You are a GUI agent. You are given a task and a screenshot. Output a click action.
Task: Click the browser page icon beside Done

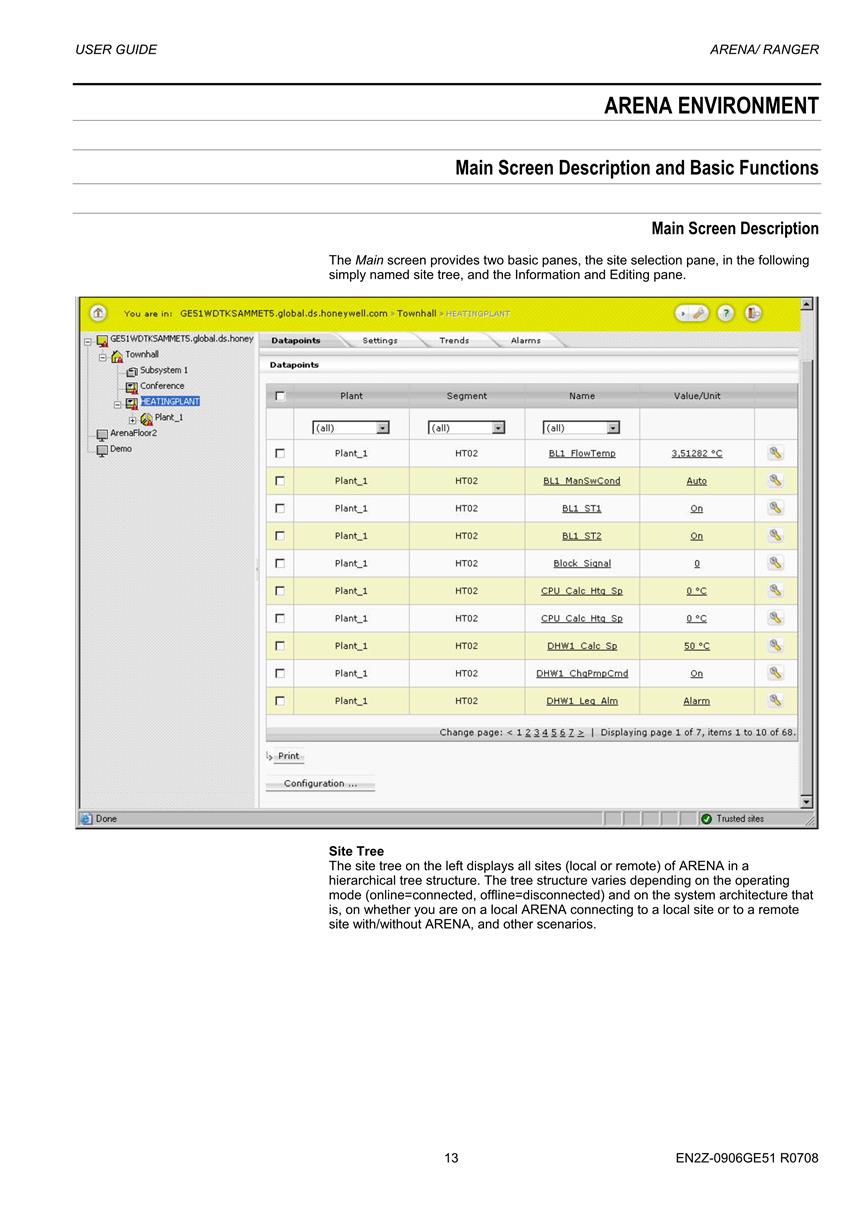[86, 819]
